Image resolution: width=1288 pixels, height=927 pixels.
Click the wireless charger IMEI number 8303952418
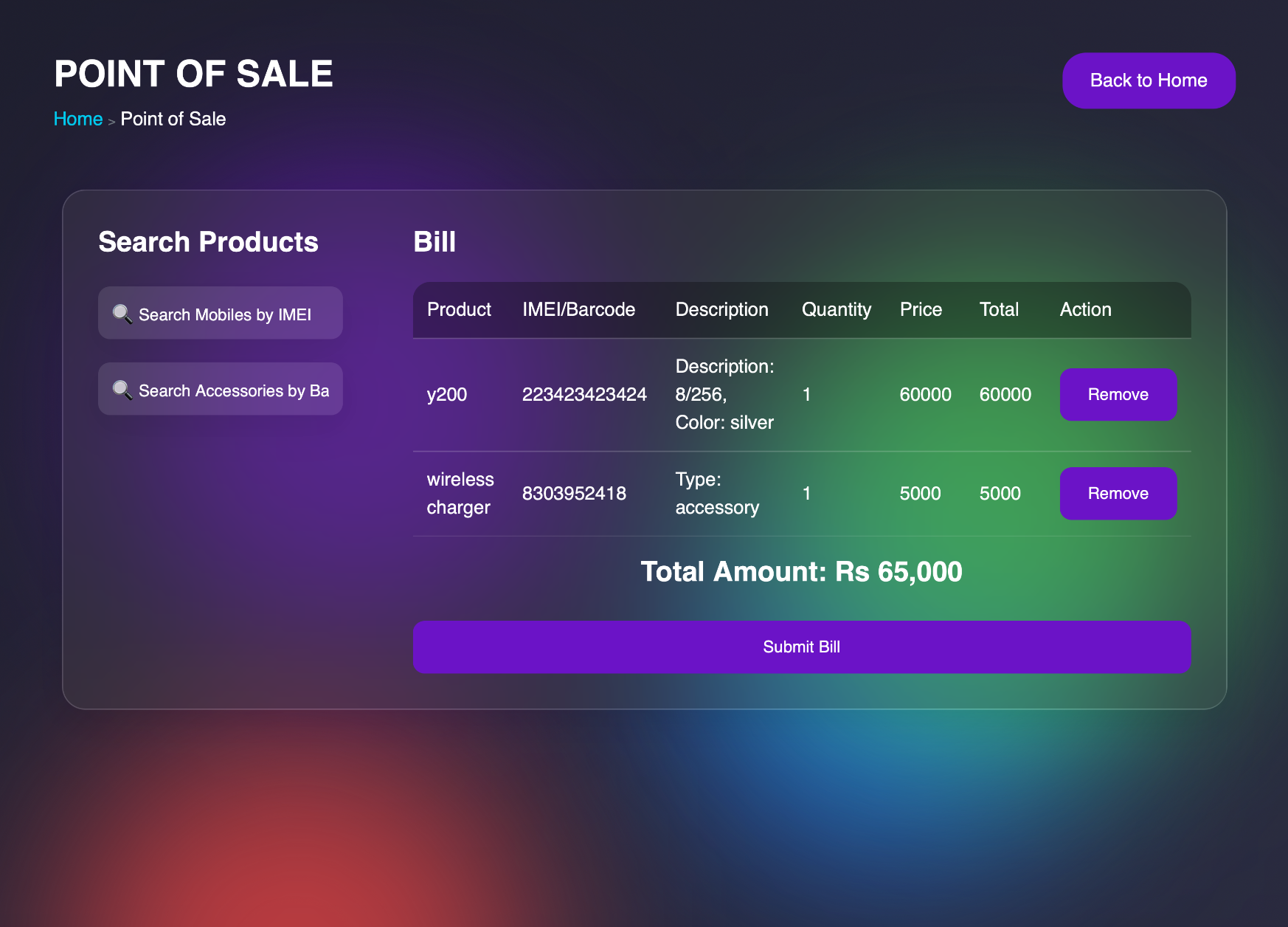575,493
